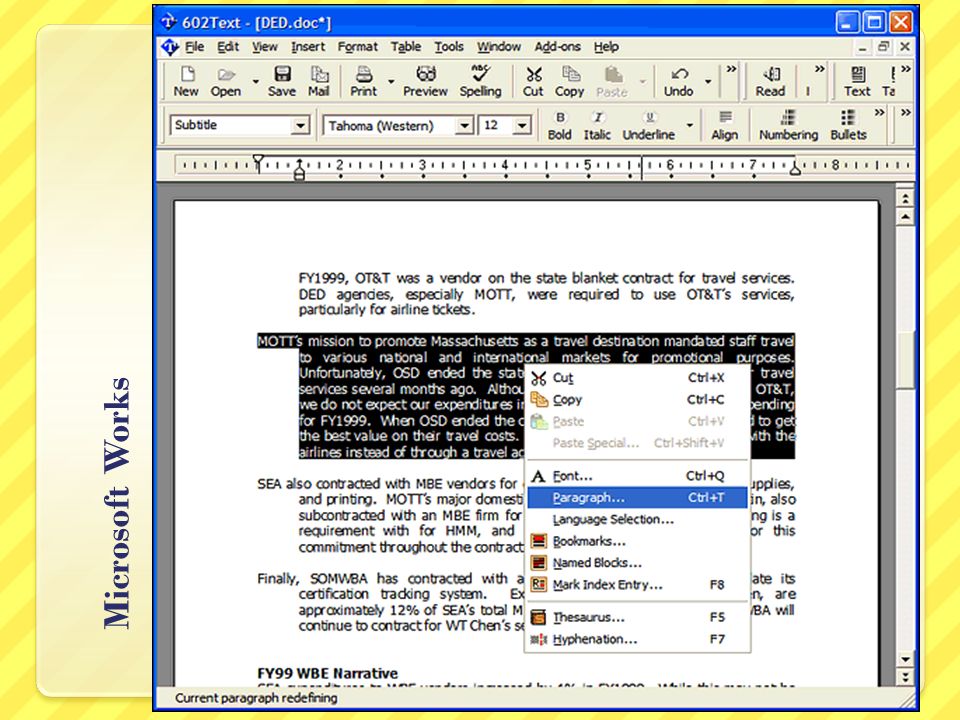Click the Paste toolbar icon
960x720 pixels.
click(612, 81)
